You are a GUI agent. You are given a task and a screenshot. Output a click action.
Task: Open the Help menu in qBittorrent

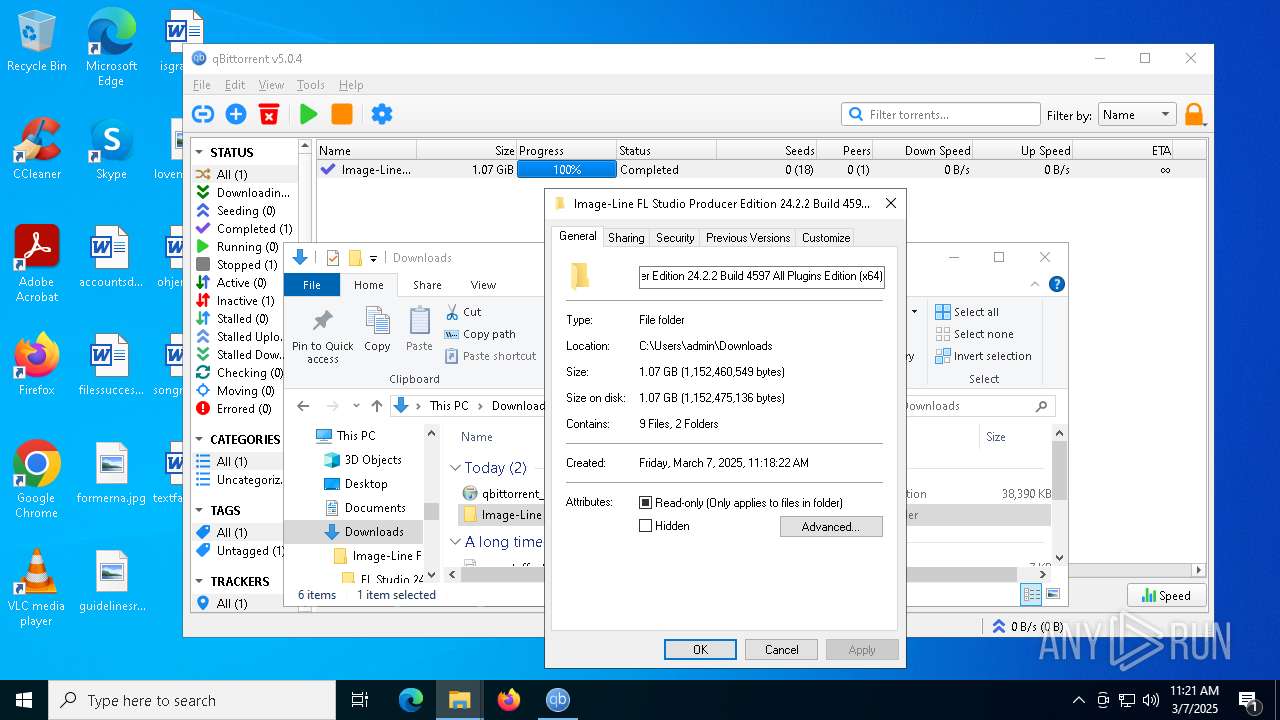351,85
